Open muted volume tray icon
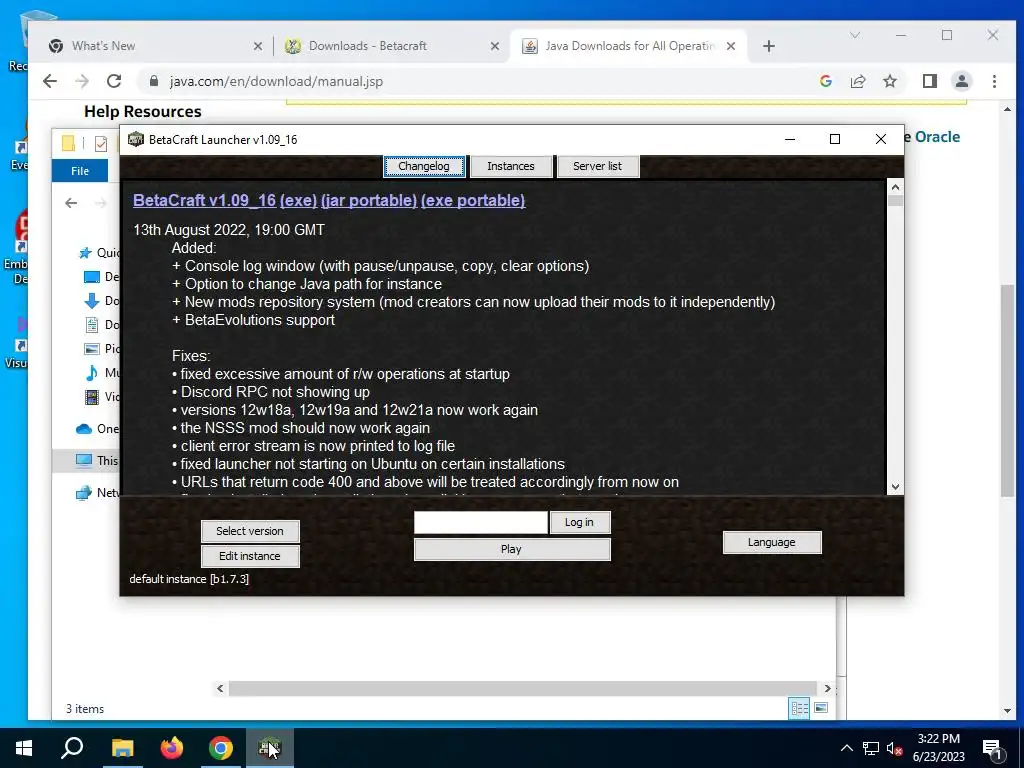Viewport: 1024px width, 768px height. click(894, 748)
